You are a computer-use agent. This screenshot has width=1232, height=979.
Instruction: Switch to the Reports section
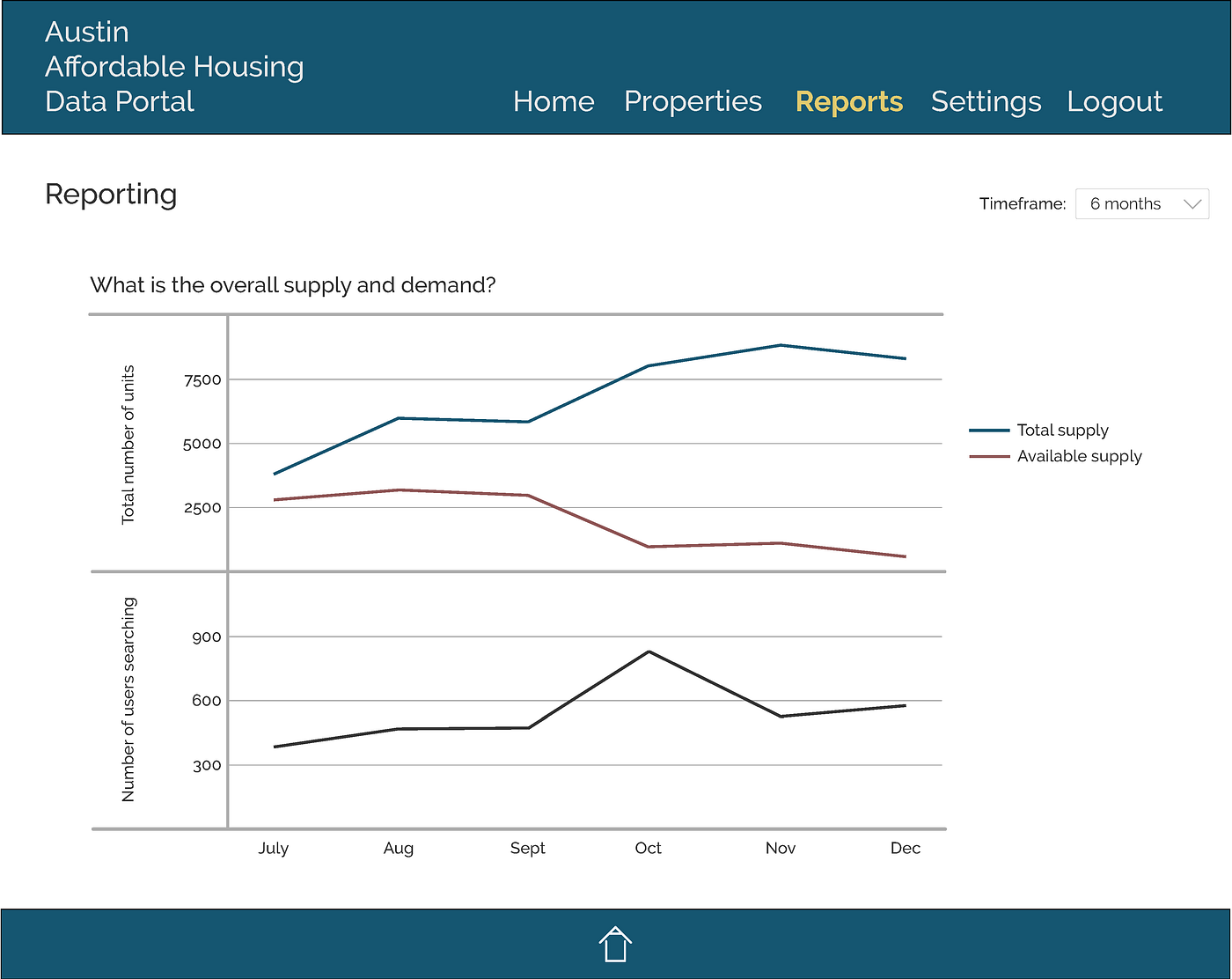click(848, 101)
